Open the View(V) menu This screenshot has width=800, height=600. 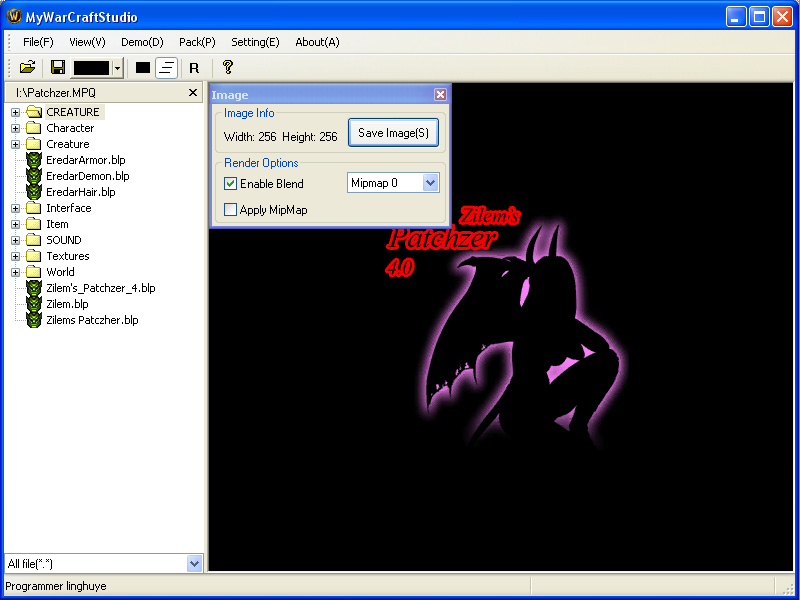[87, 42]
